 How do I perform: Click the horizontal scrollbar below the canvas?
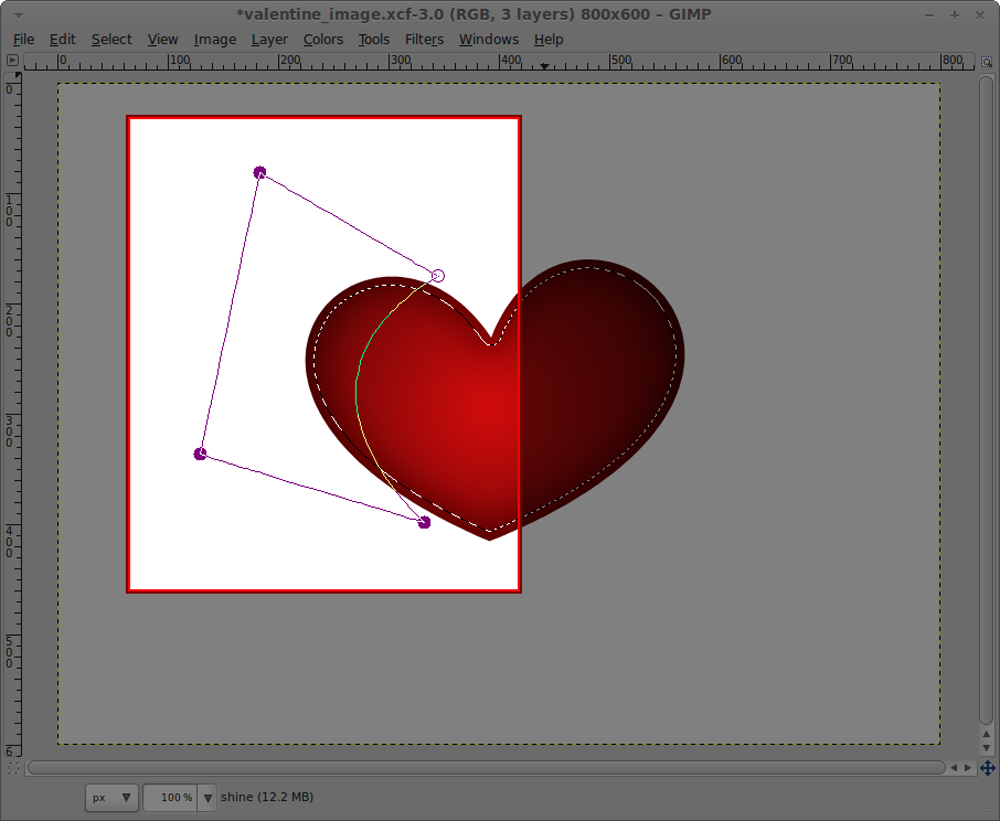[x=490, y=767]
